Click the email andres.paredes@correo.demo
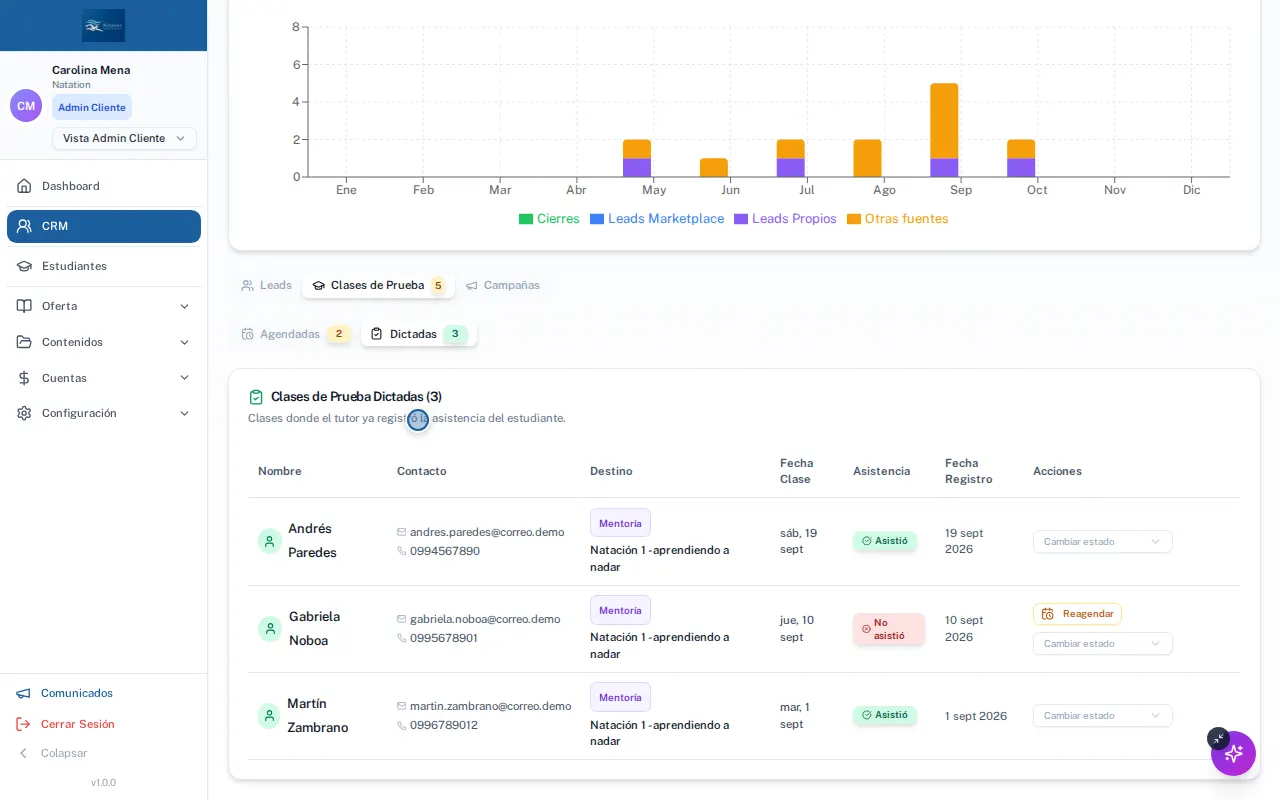This screenshot has width=1280, height=800. (487, 532)
